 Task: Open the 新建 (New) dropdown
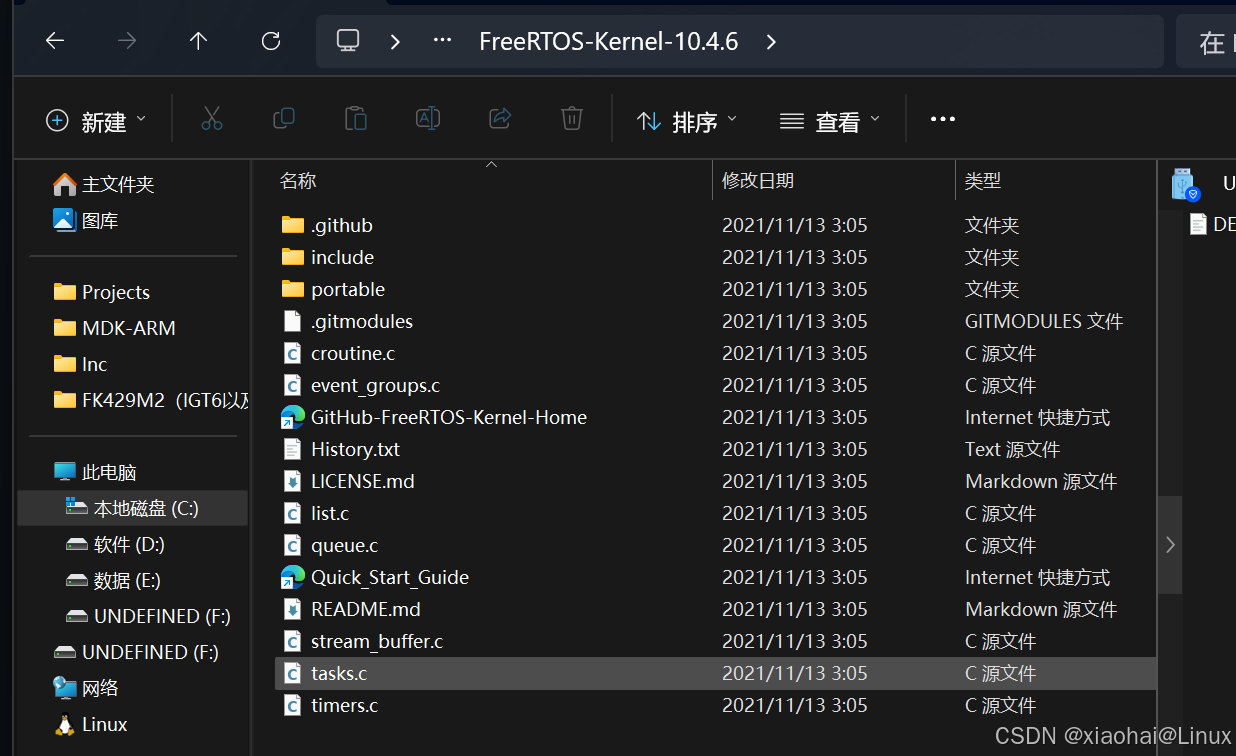96,121
